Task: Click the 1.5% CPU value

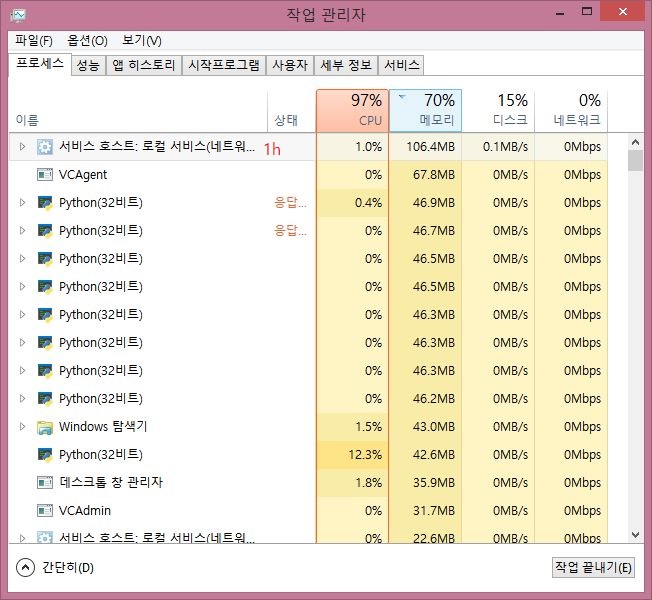Action: [368, 427]
